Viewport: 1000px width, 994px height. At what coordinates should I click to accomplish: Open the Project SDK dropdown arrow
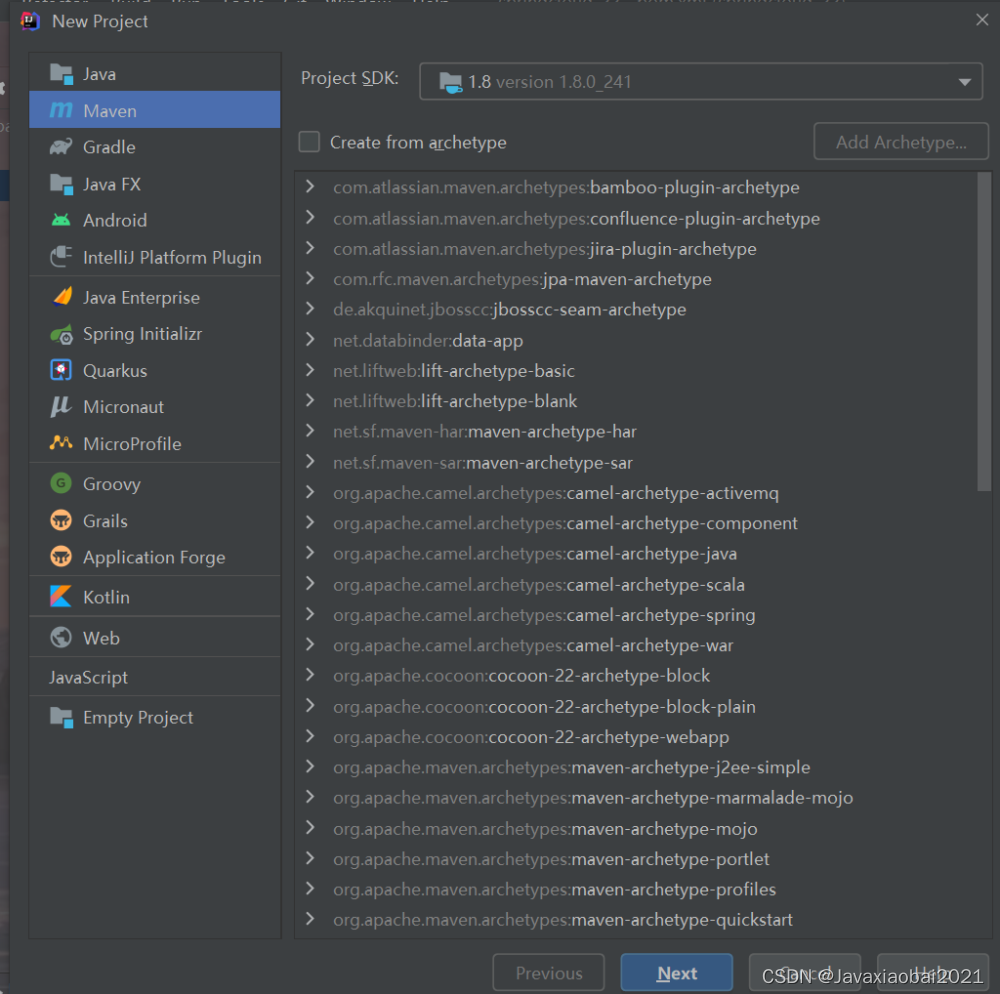[x=964, y=82]
